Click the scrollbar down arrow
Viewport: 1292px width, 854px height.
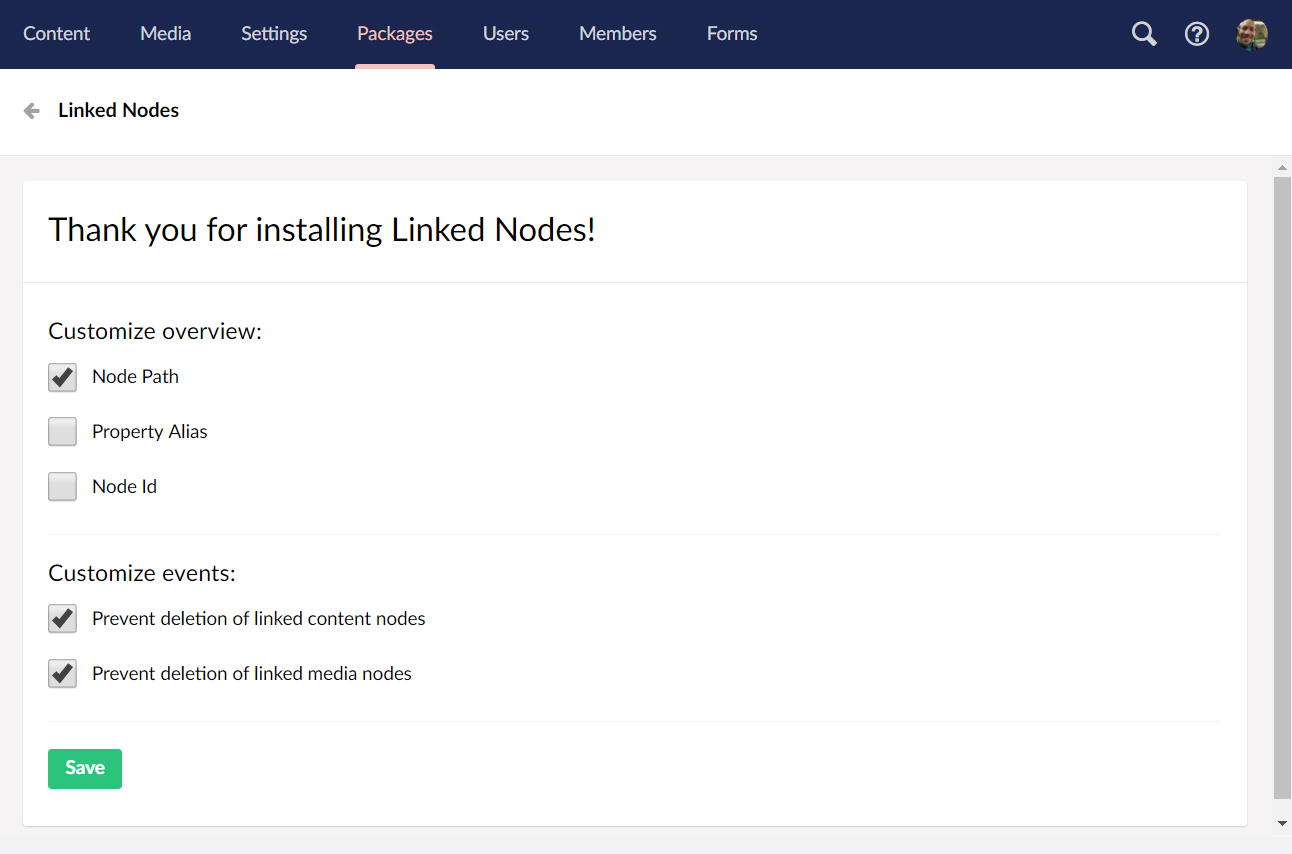point(1283,823)
